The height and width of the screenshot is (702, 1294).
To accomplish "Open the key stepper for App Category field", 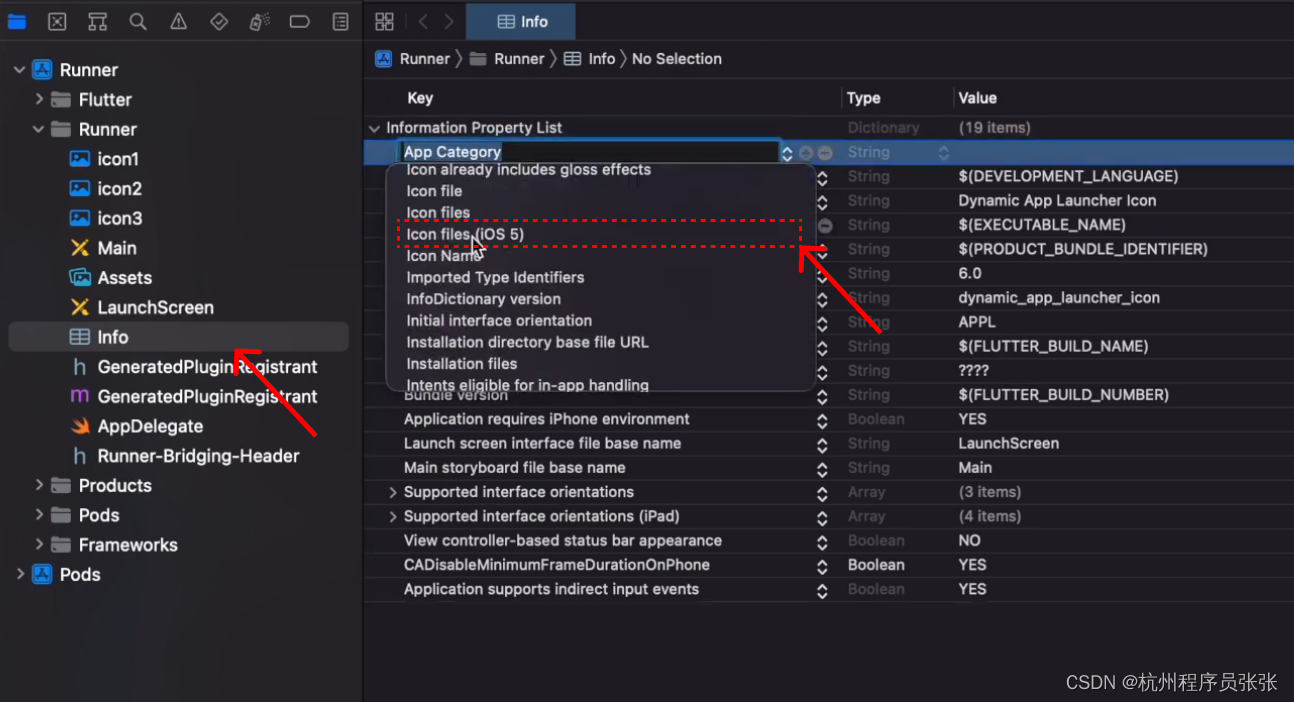I will 787,153.
